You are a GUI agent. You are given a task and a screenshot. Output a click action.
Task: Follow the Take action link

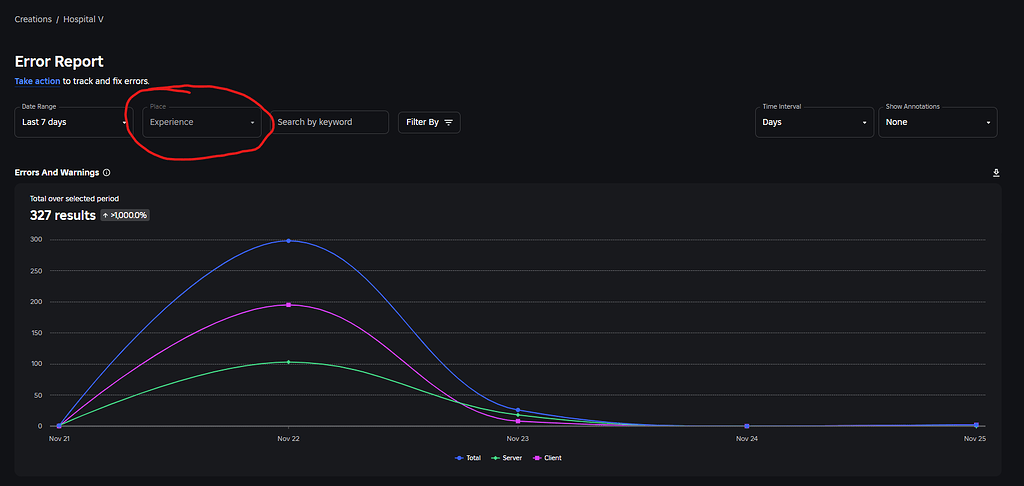coord(37,82)
